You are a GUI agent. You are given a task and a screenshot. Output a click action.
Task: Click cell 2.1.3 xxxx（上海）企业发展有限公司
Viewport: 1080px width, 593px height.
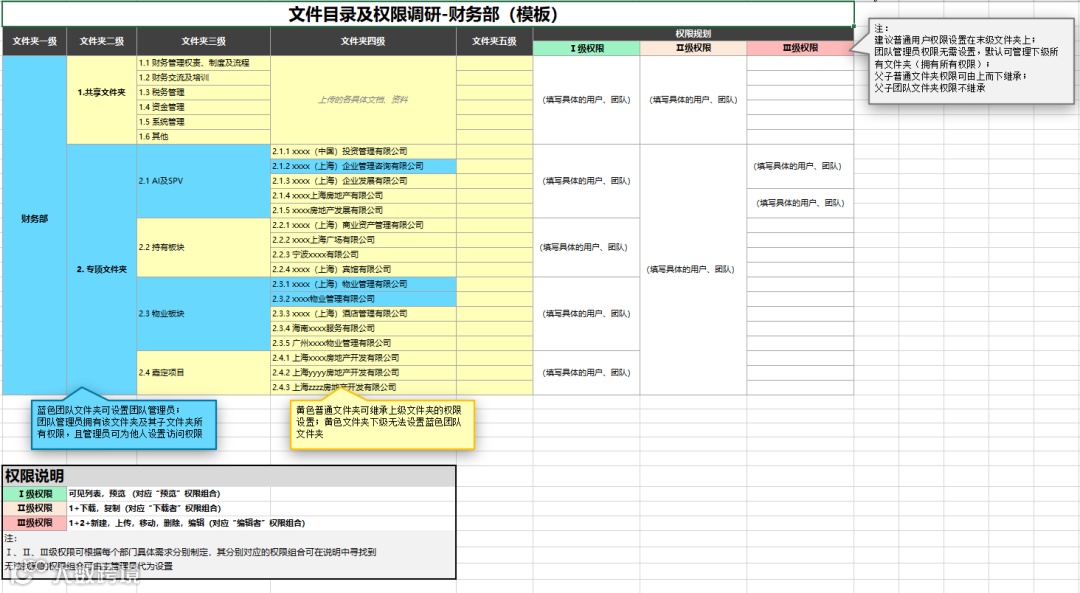point(363,181)
